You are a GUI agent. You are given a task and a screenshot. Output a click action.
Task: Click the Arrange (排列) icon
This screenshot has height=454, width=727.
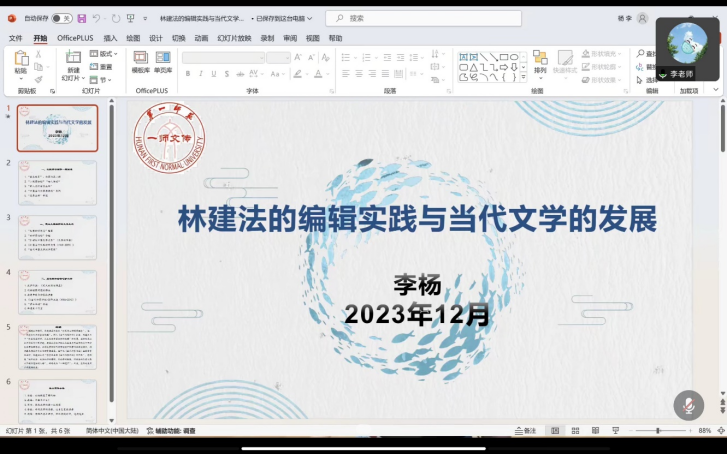[540, 60]
